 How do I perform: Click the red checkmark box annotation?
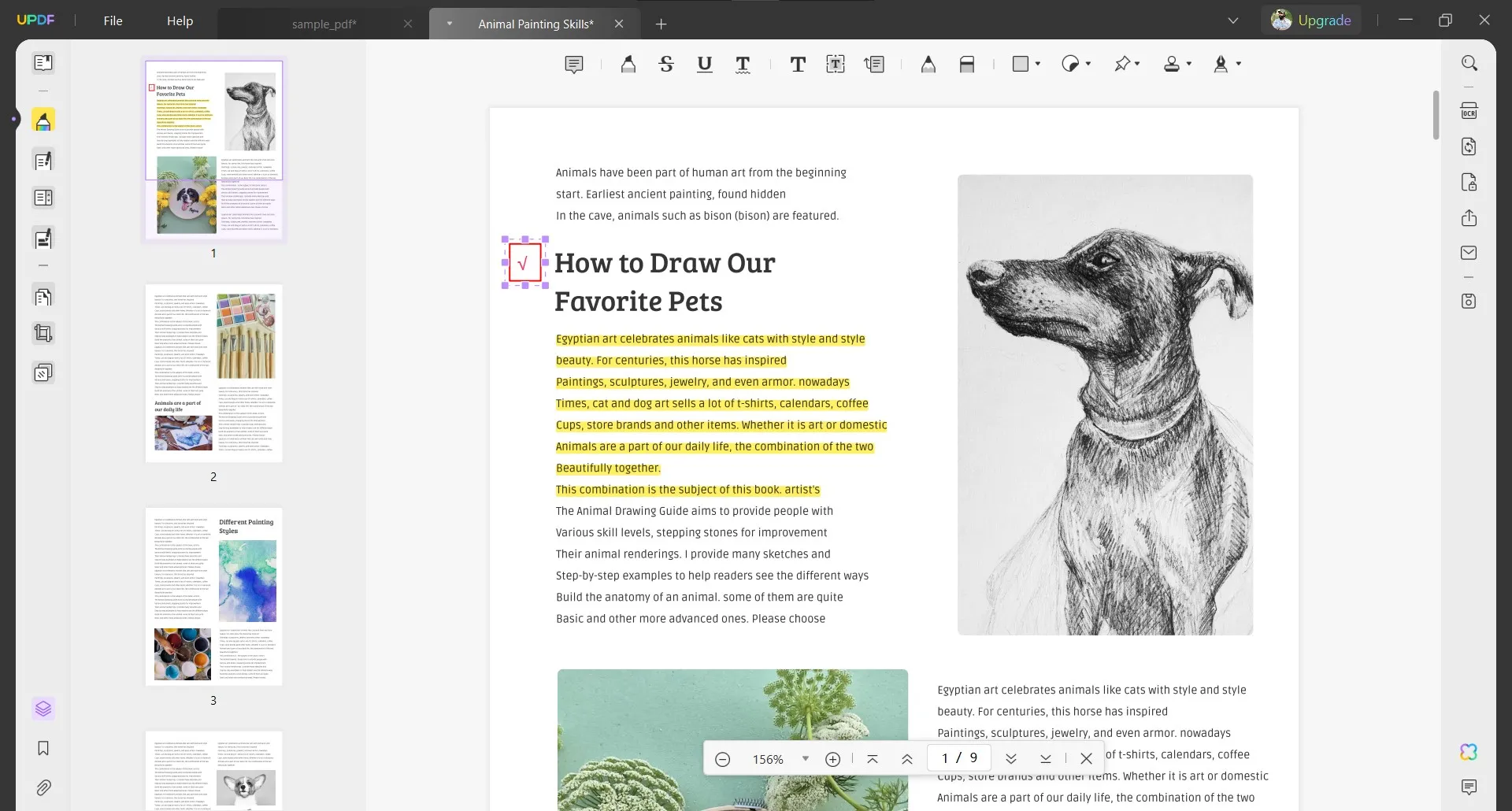[524, 263]
